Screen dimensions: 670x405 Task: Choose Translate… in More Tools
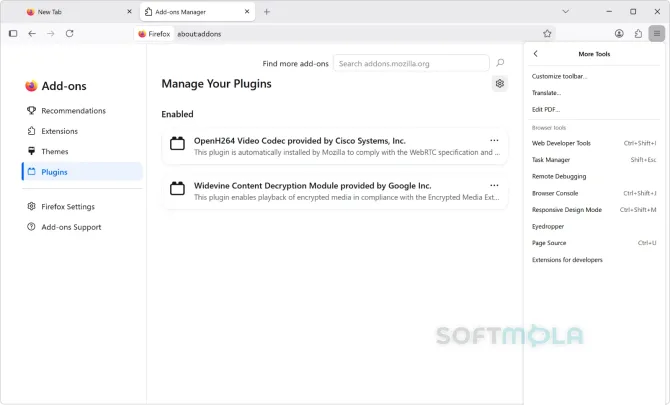point(594,93)
